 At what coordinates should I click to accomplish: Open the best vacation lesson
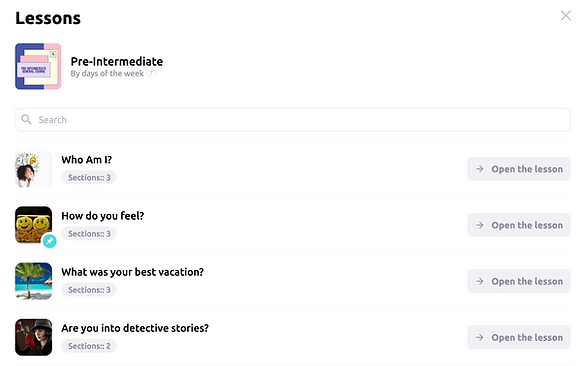tap(519, 281)
